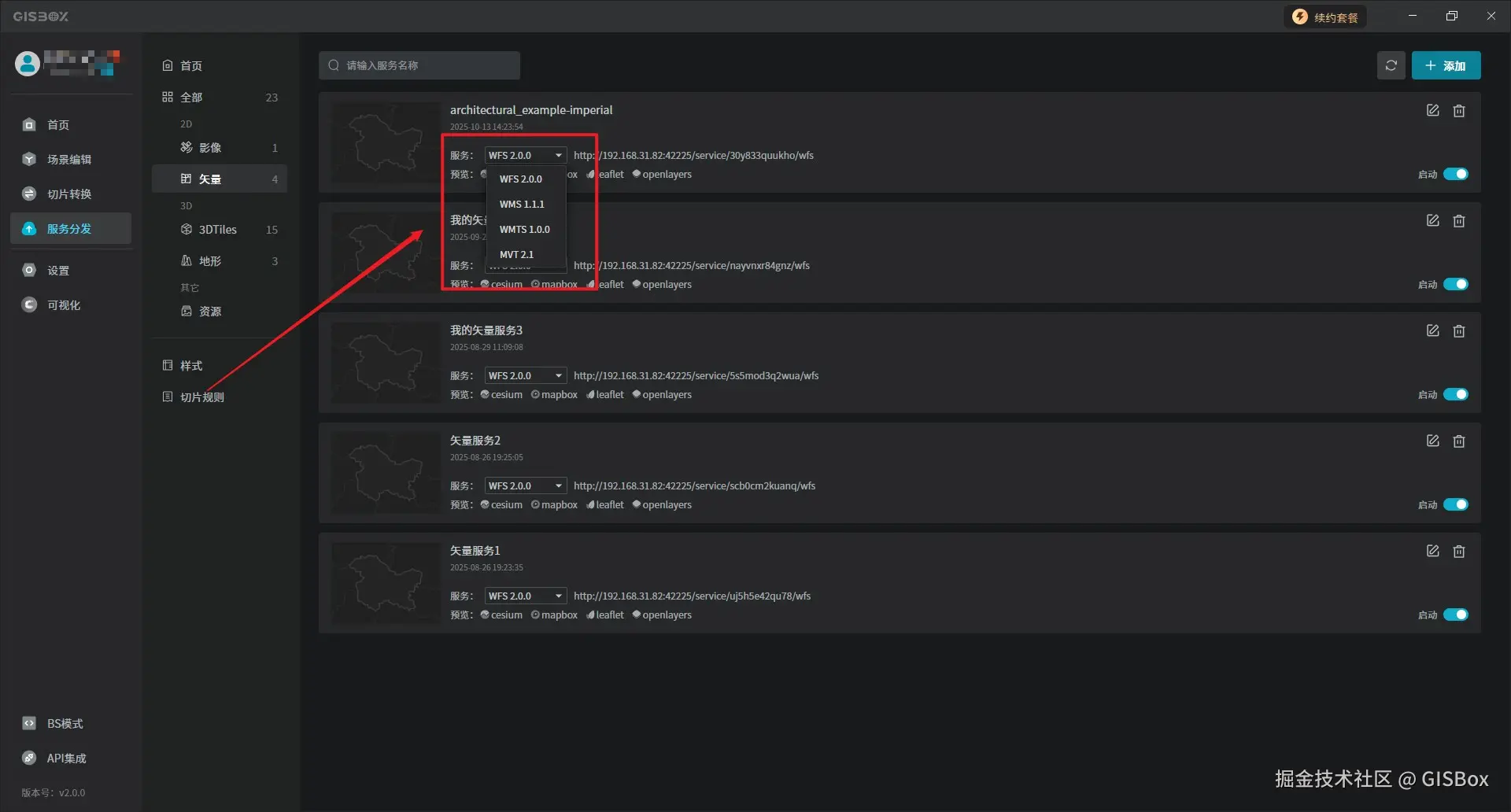
Task: Delete the architectural_example-imperial service
Action: [1460, 110]
